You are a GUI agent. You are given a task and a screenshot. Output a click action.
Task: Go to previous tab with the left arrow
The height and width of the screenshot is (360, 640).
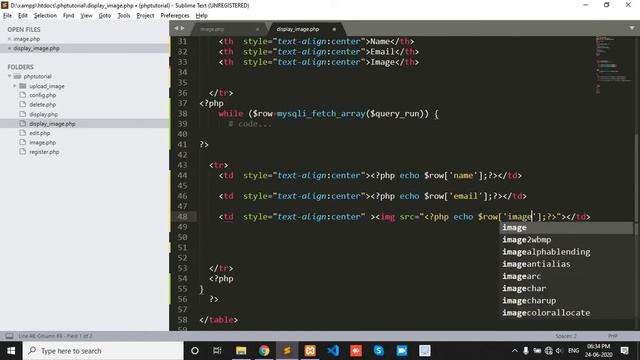pos(176,28)
